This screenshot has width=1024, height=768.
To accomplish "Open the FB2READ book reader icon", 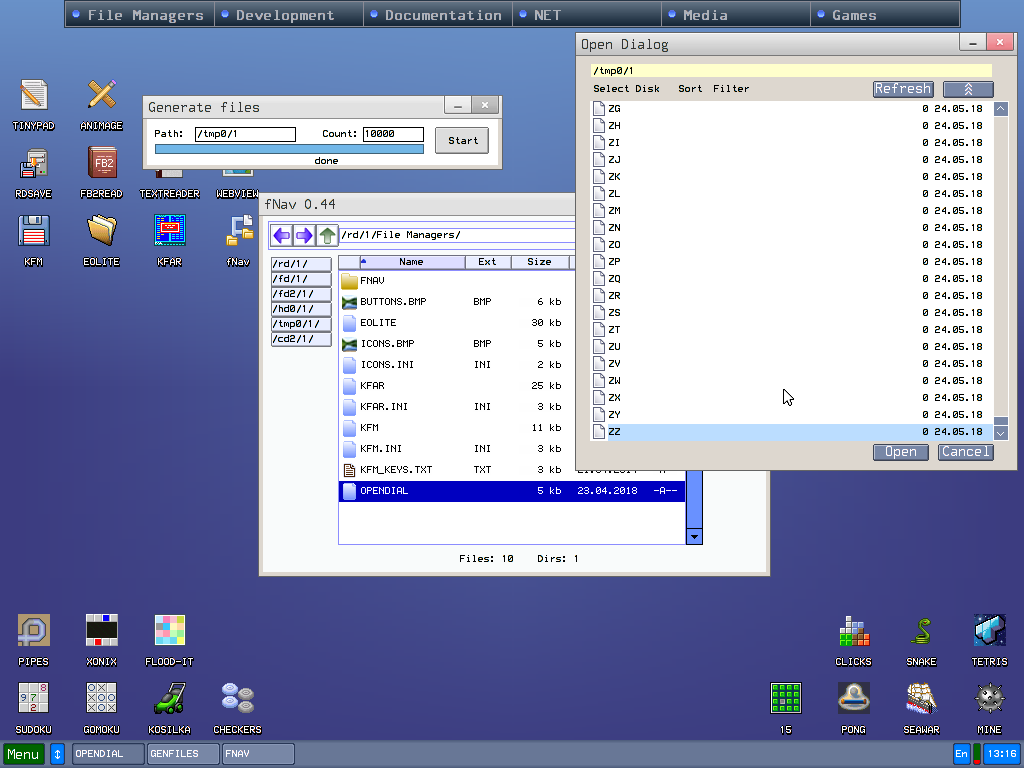I will (x=101, y=163).
